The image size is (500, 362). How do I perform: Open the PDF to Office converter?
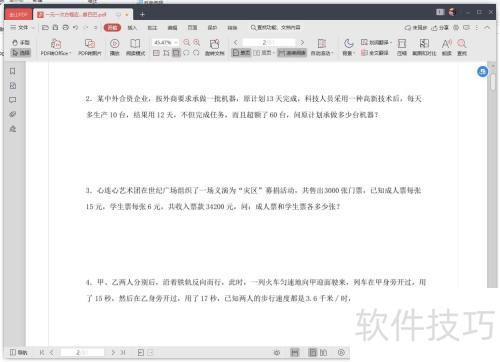tap(56, 47)
